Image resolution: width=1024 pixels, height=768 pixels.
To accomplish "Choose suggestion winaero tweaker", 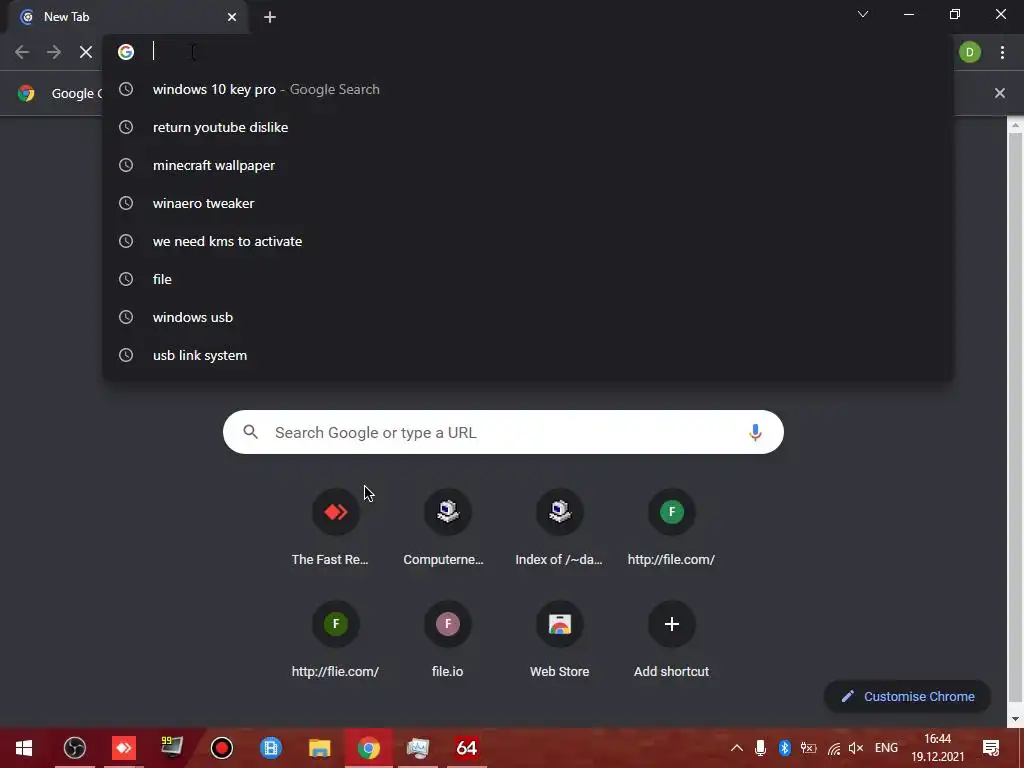I will [527, 203].
